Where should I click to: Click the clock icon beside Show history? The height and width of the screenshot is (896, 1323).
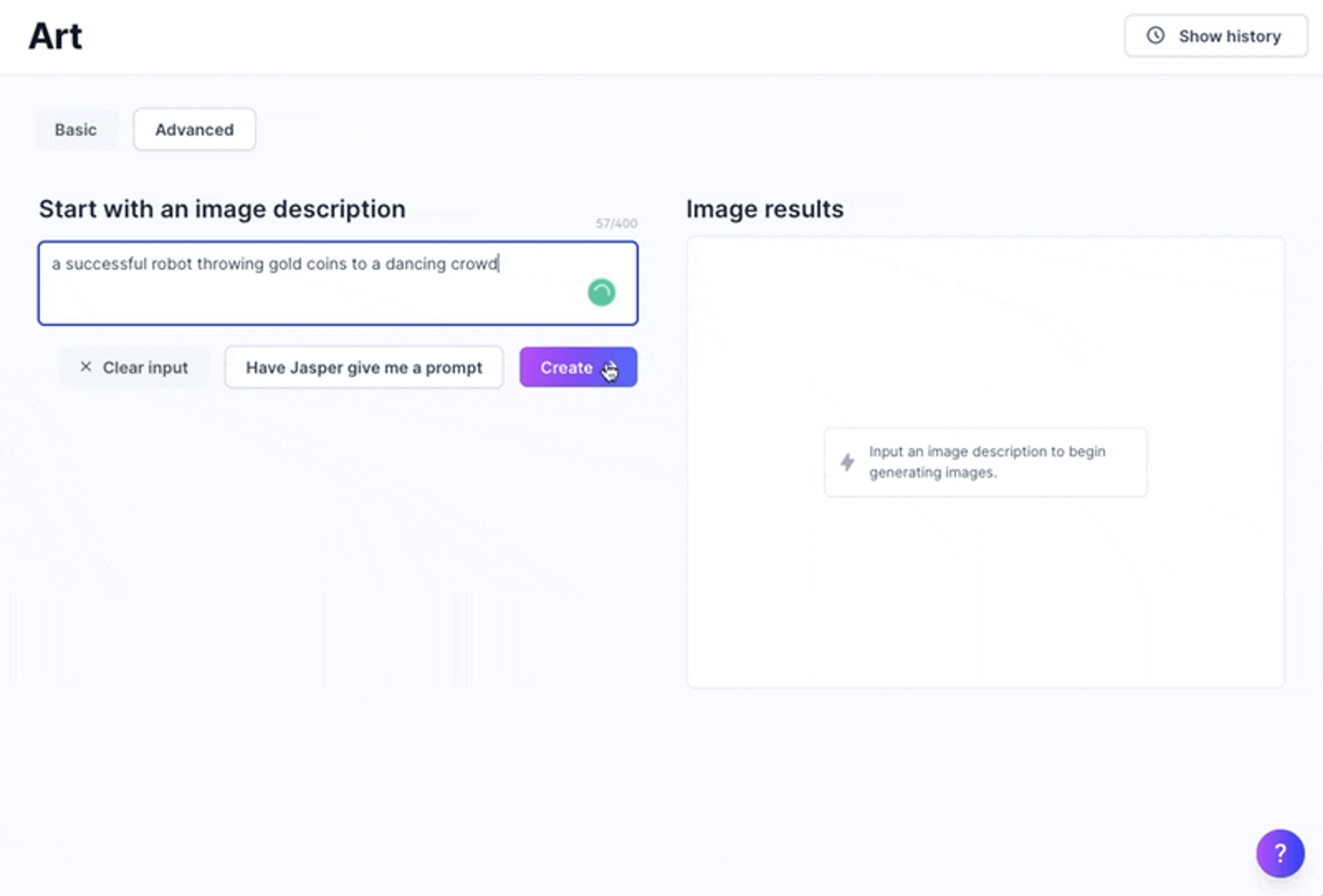click(x=1155, y=36)
